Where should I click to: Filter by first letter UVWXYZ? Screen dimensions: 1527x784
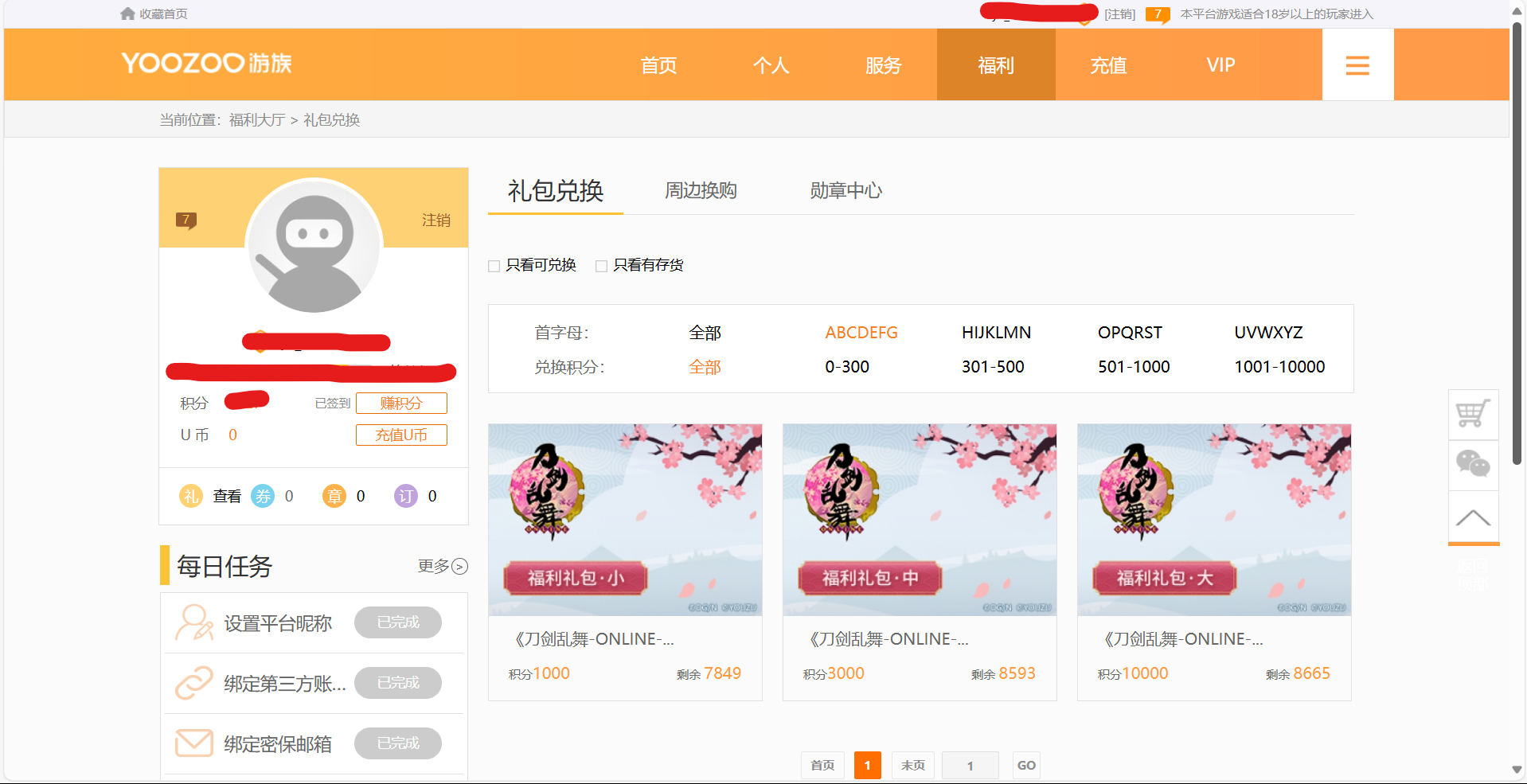point(1268,333)
